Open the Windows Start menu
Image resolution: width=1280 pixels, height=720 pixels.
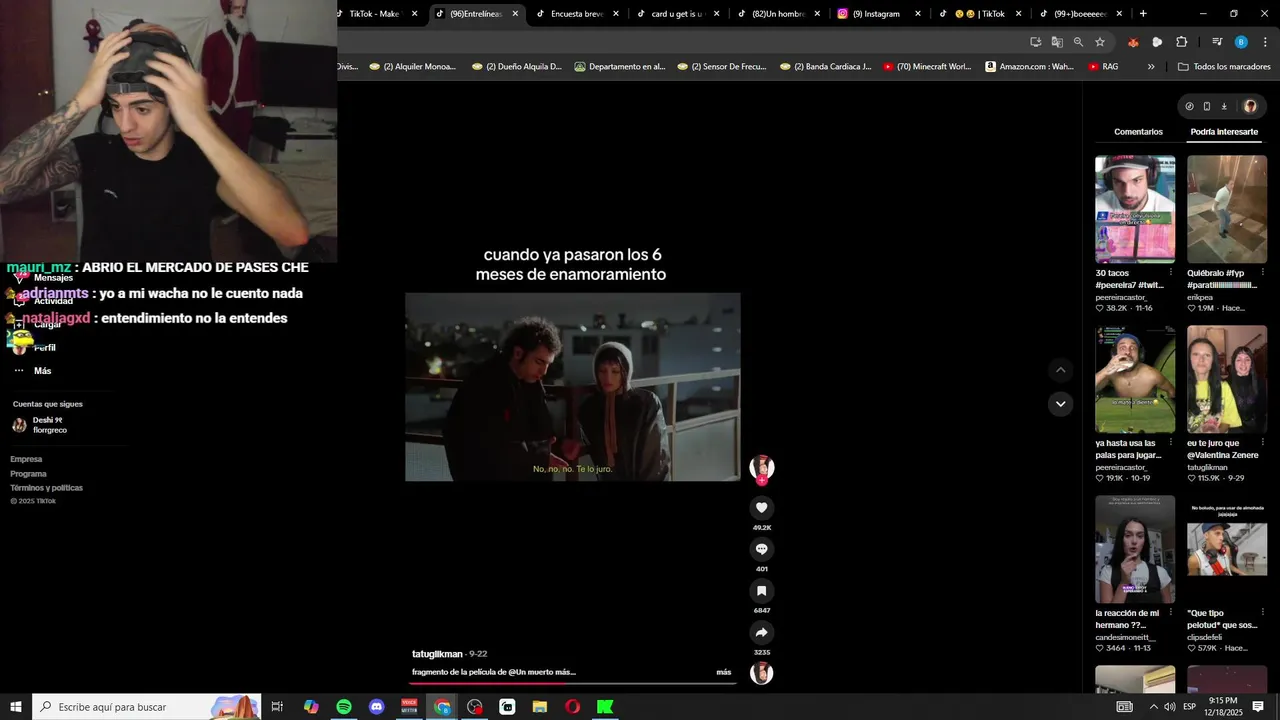16,707
